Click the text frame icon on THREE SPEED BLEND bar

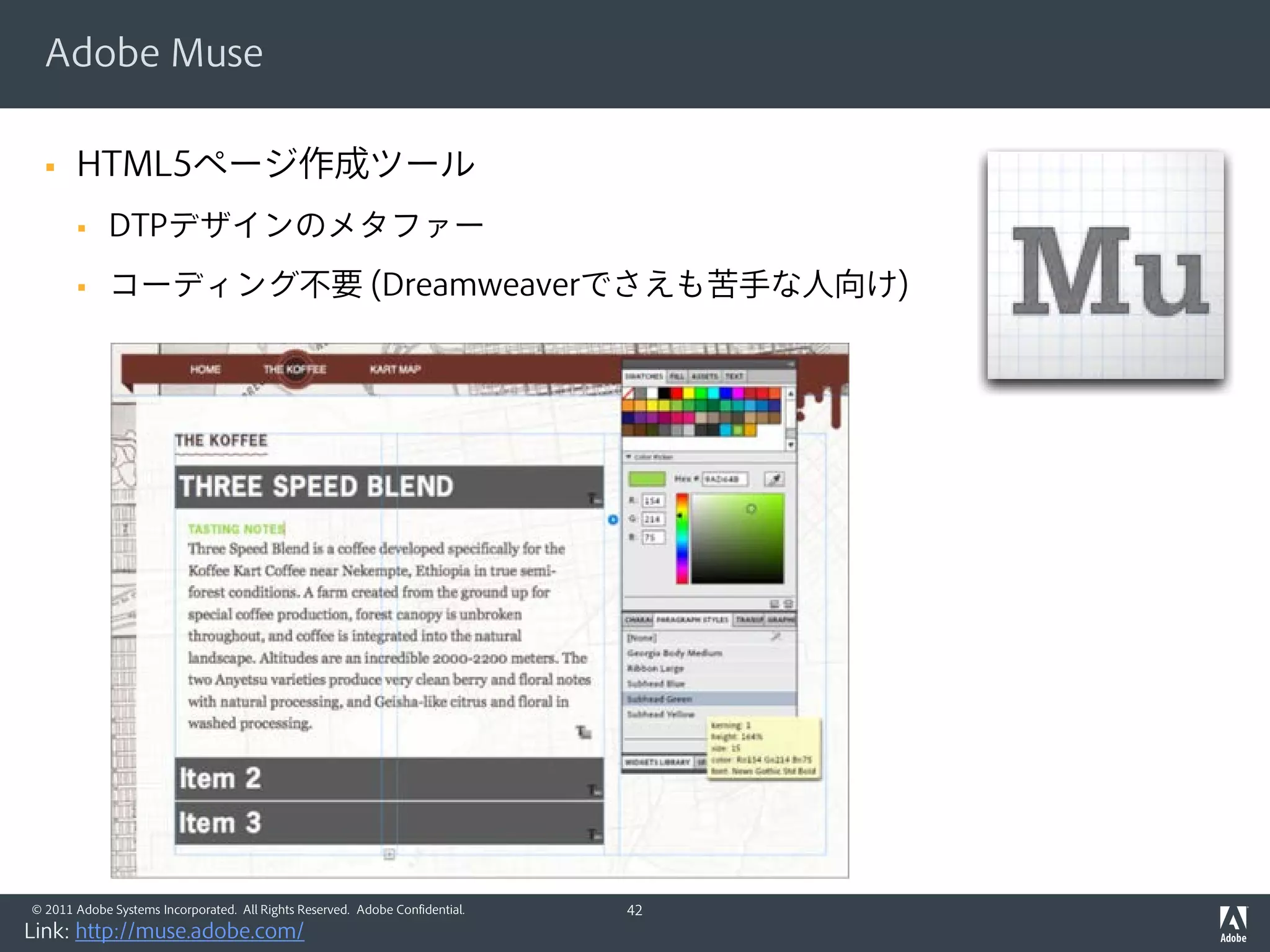tap(594, 499)
